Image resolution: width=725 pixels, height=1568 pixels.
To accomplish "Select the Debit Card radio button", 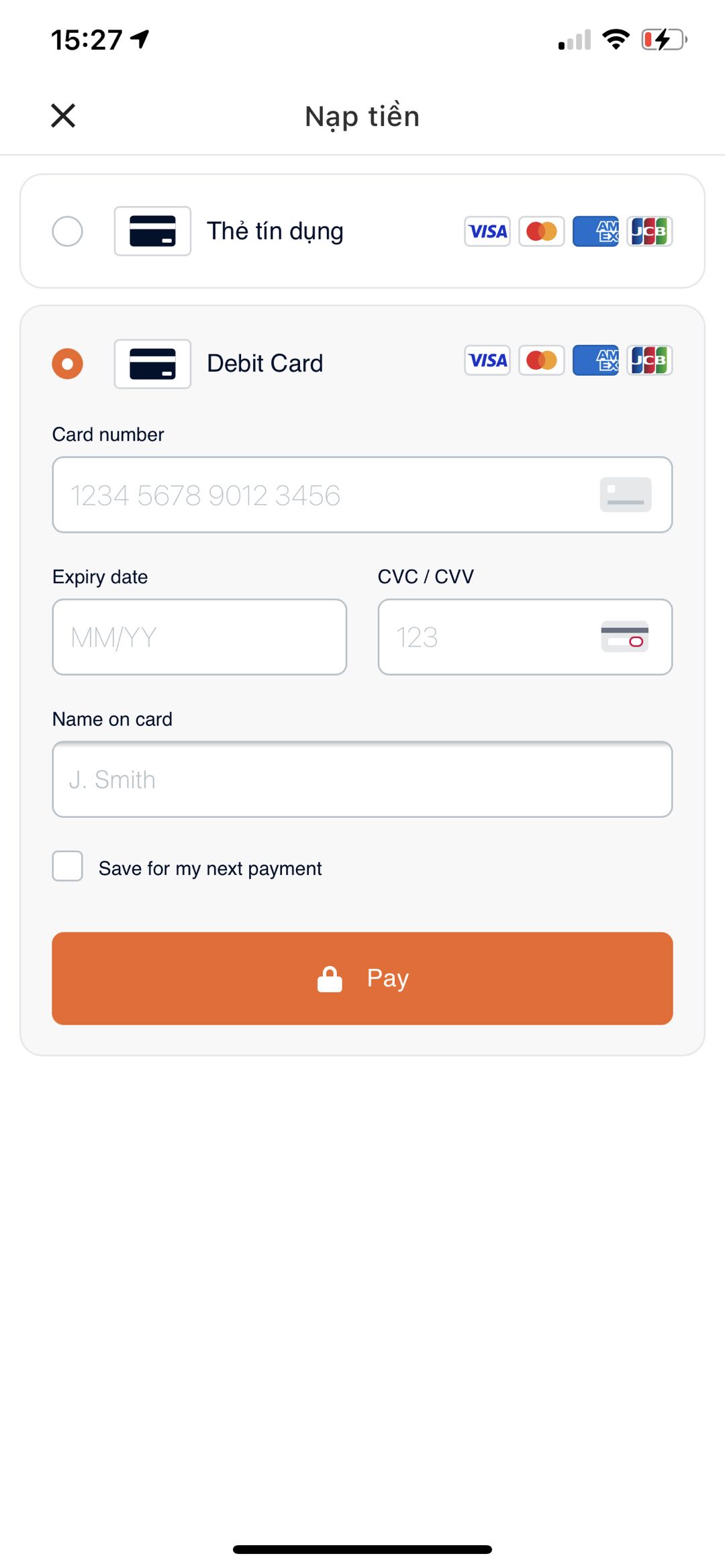I will [67, 364].
